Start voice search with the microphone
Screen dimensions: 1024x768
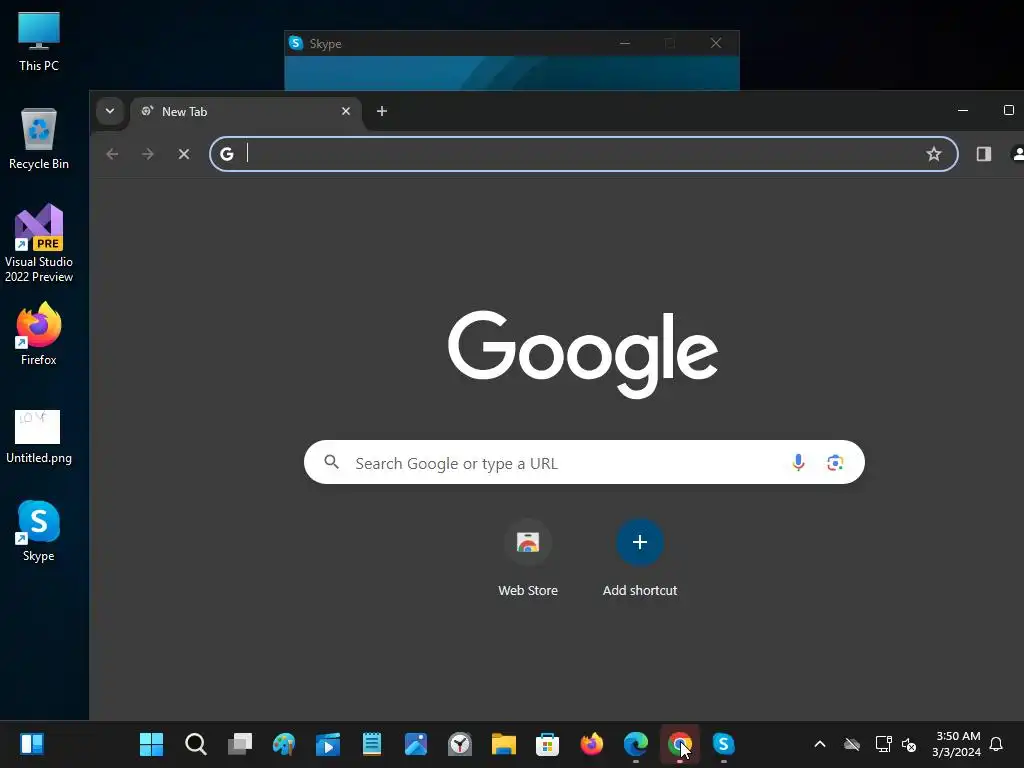(x=798, y=462)
